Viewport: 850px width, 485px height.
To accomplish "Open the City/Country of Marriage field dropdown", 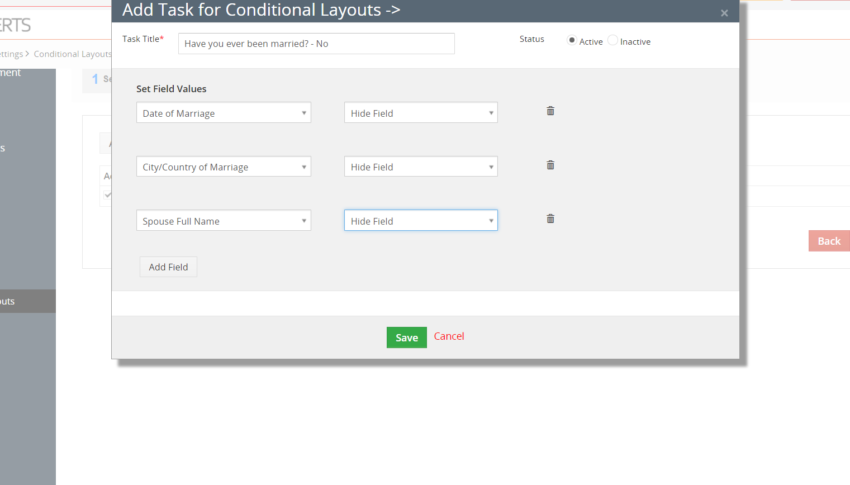I will click(x=223, y=166).
